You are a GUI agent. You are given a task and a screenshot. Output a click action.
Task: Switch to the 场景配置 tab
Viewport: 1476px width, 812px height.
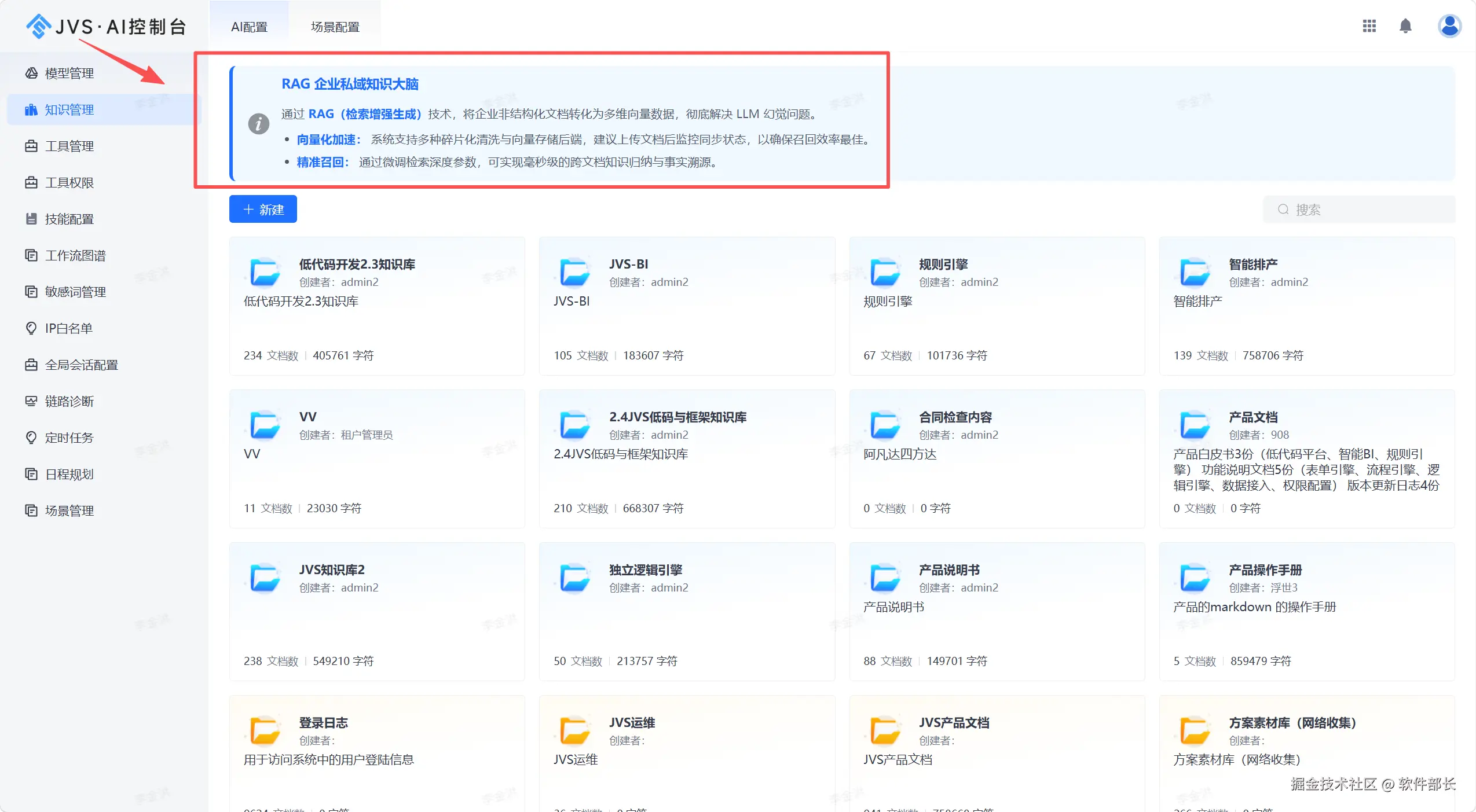point(335,27)
